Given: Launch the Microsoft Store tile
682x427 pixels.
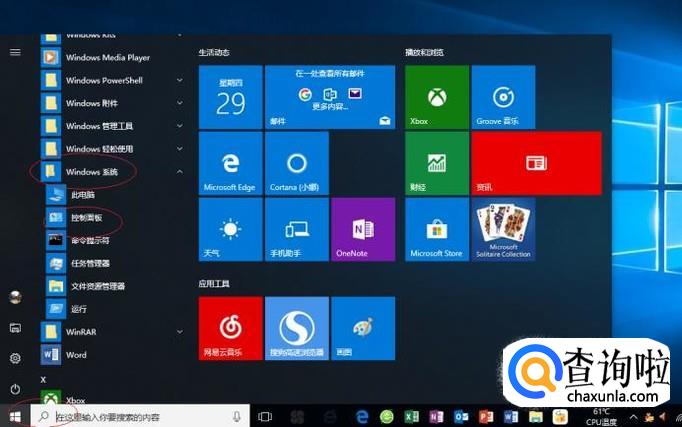Looking at the screenshot, I should point(436,229).
